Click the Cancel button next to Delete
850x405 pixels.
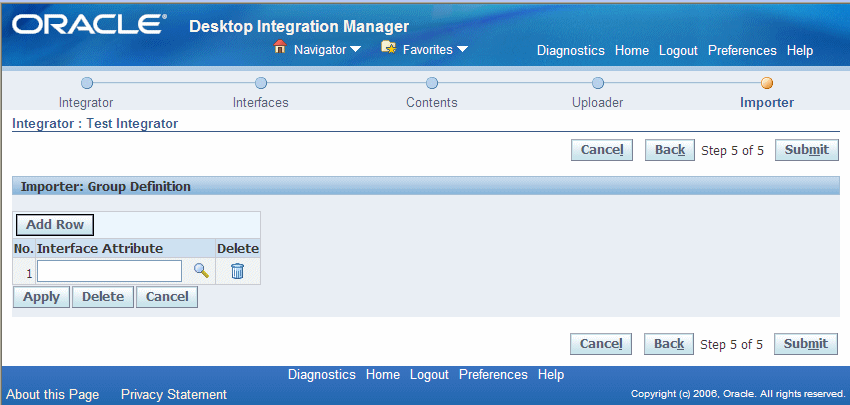click(166, 297)
